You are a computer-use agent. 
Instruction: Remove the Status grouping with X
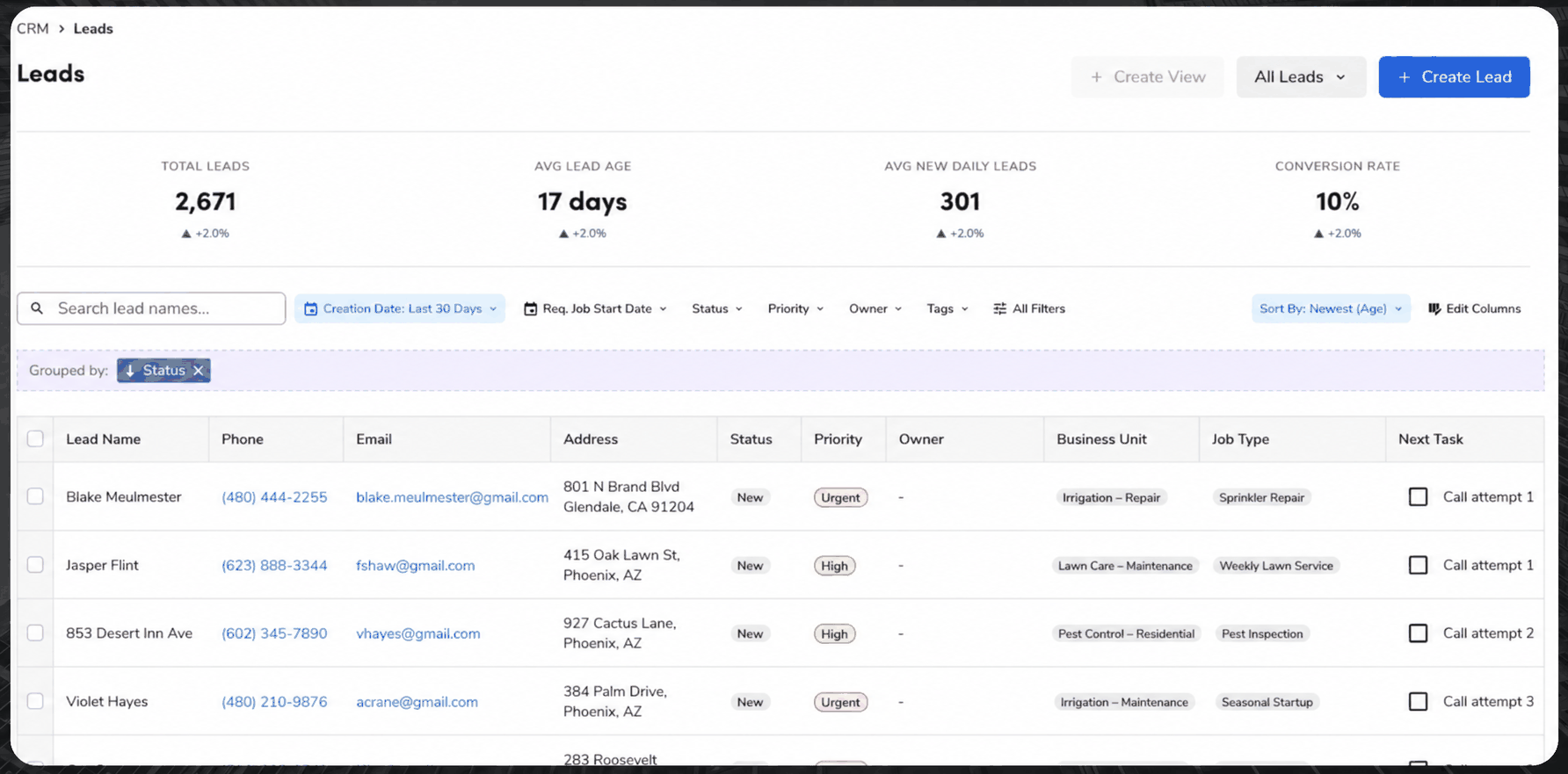(199, 371)
